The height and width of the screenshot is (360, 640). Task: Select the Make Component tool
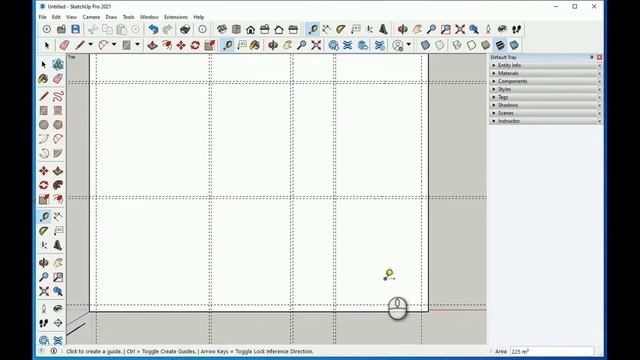(x=58, y=64)
